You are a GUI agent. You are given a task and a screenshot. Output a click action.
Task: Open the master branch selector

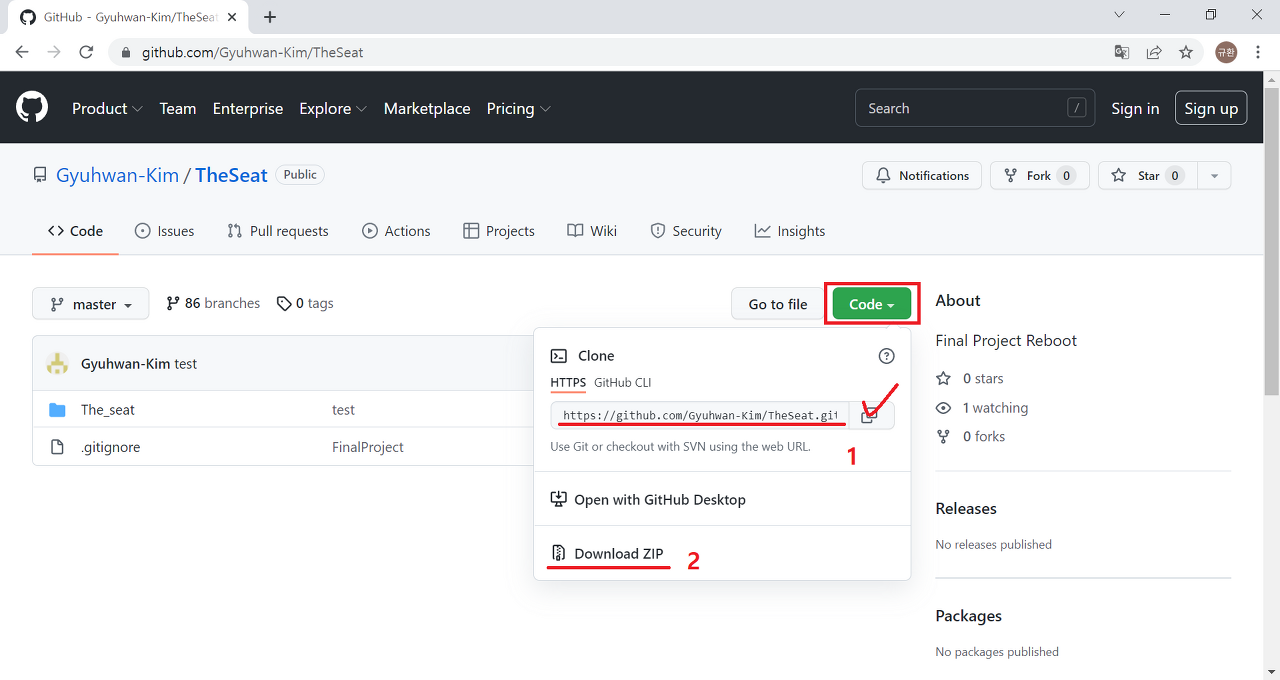click(x=91, y=304)
